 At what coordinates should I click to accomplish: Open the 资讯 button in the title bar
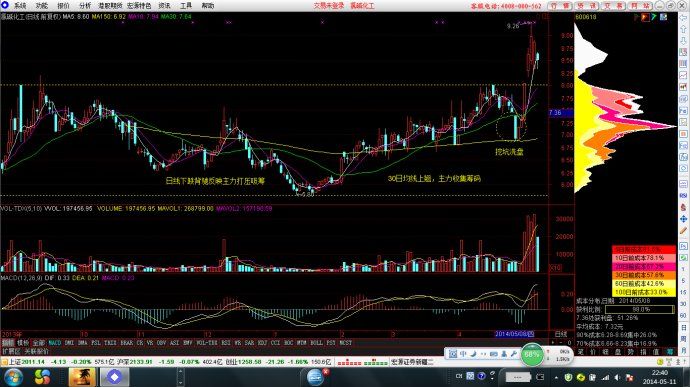(587, 6)
